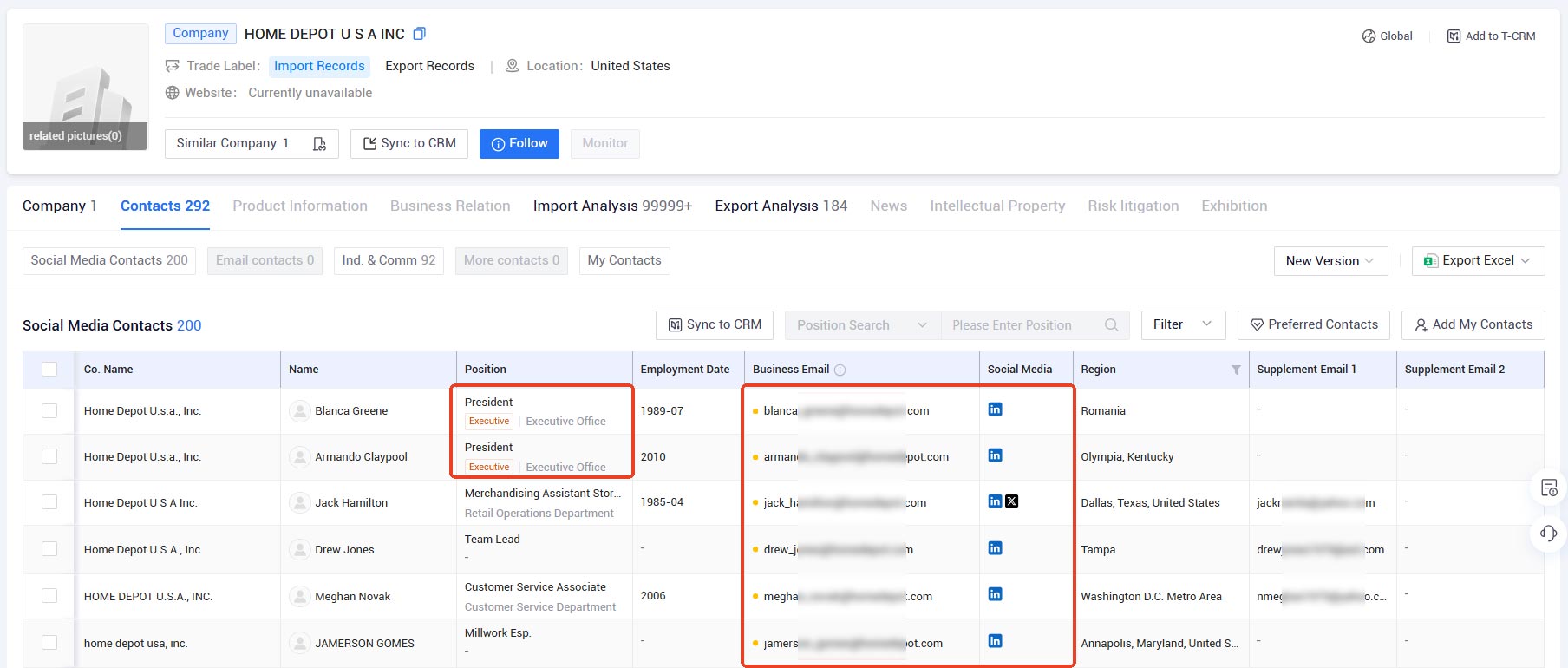Select checkbox for Meghan Novak row
The height and width of the screenshot is (668, 1568).
[x=49, y=596]
